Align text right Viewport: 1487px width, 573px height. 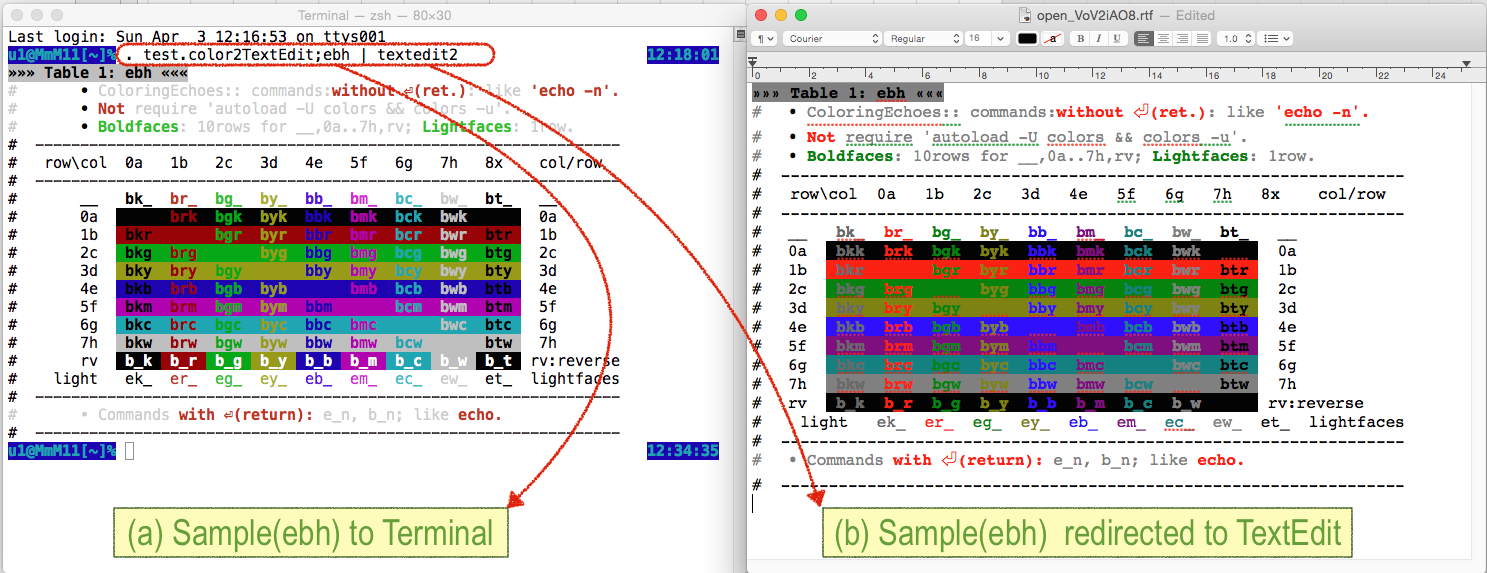coord(1182,39)
